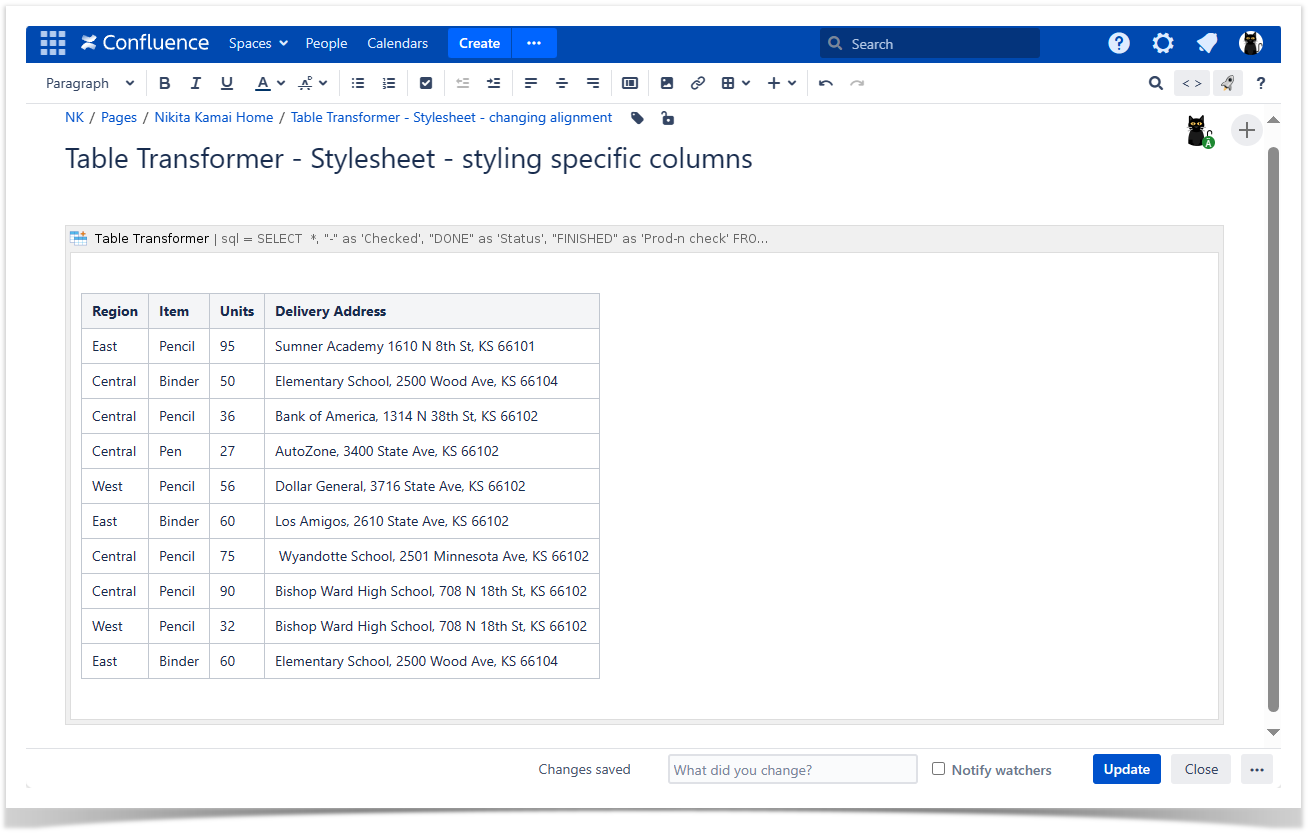Enable the Notify watchers checkbox
The image size is (1315, 837).
coord(938,769)
